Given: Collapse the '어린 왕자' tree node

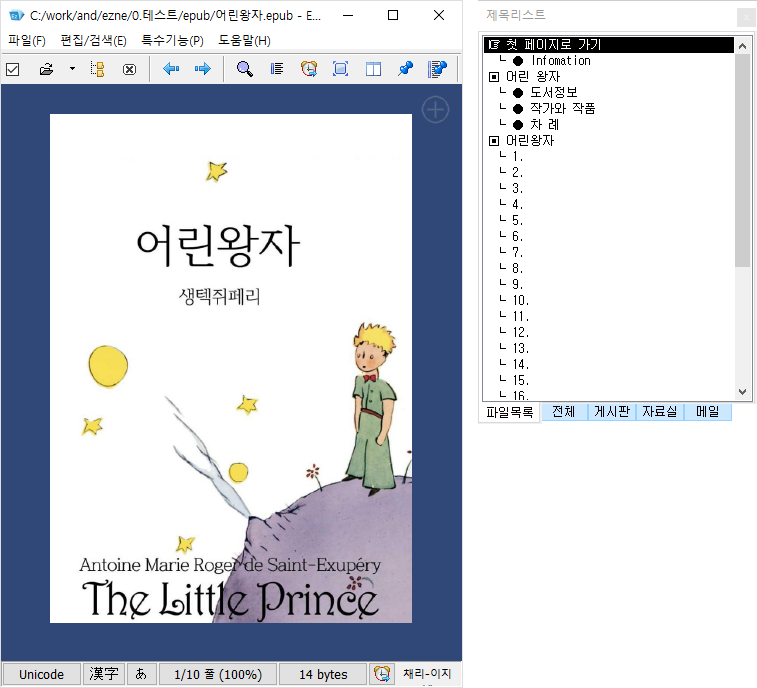Looking at the screenshot, I should pyautogui.click(x=493, y=77).
